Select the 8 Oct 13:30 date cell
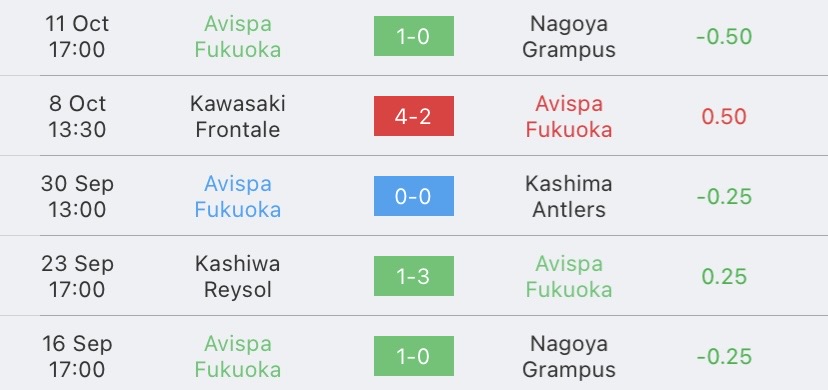The image size is (828, 390). 77,117
